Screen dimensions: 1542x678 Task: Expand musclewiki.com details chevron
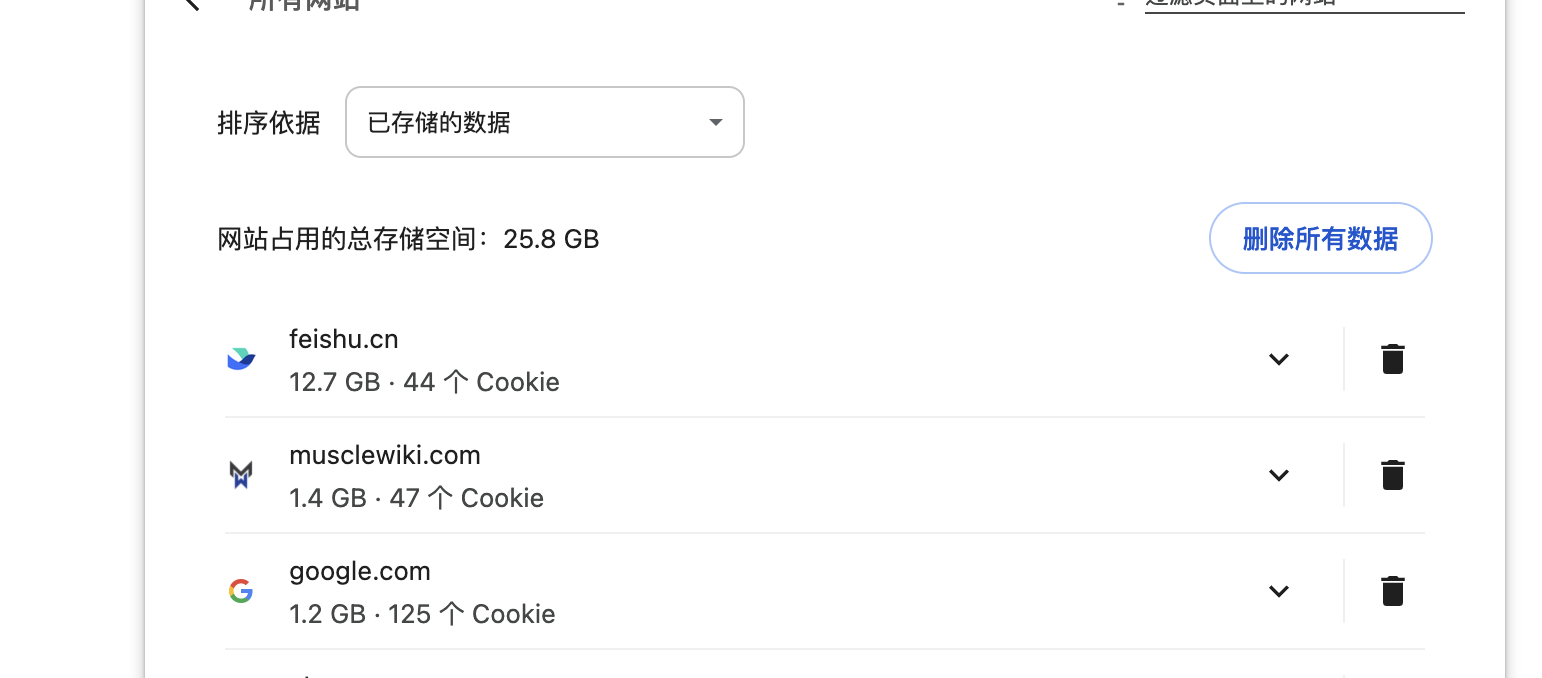tap(1278, 475)
